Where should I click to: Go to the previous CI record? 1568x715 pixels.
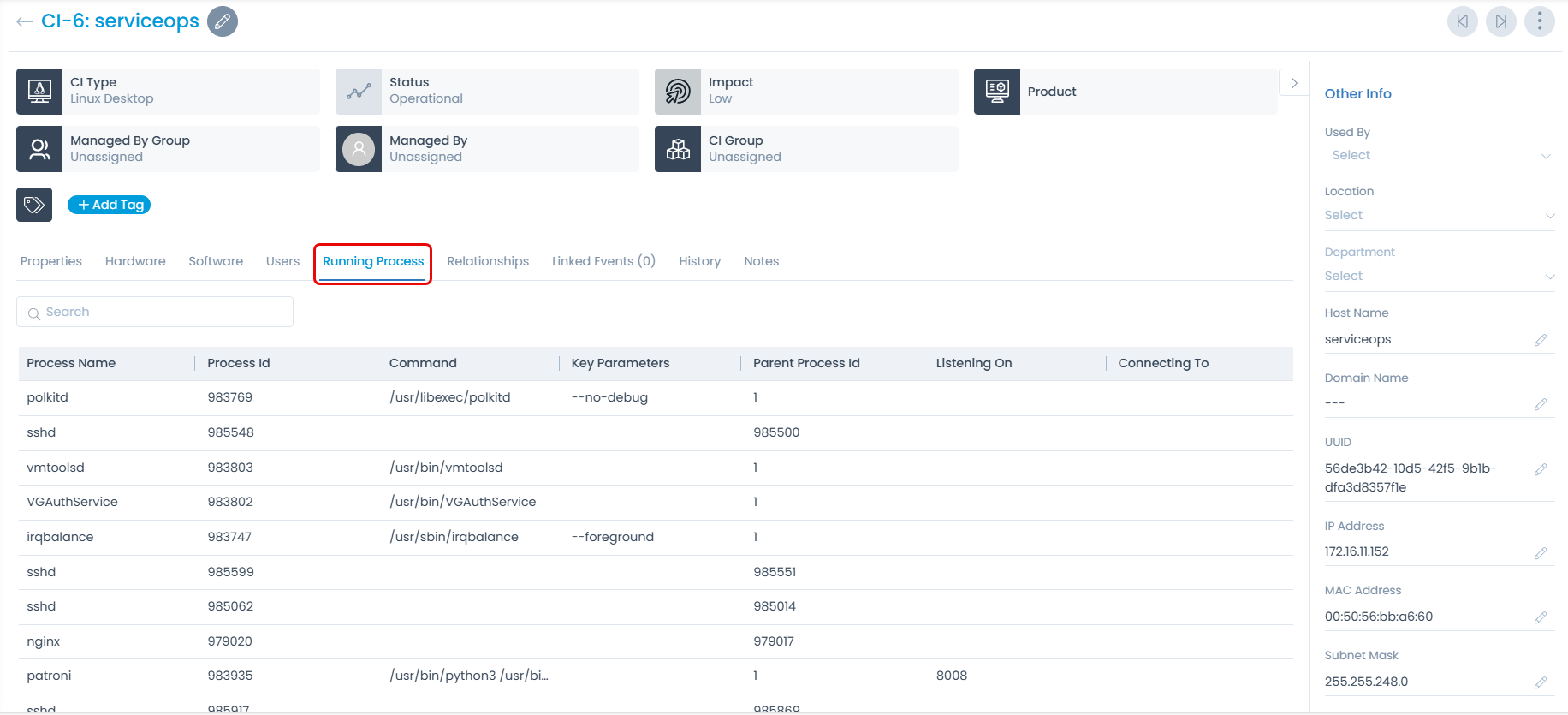[1462, 21]
